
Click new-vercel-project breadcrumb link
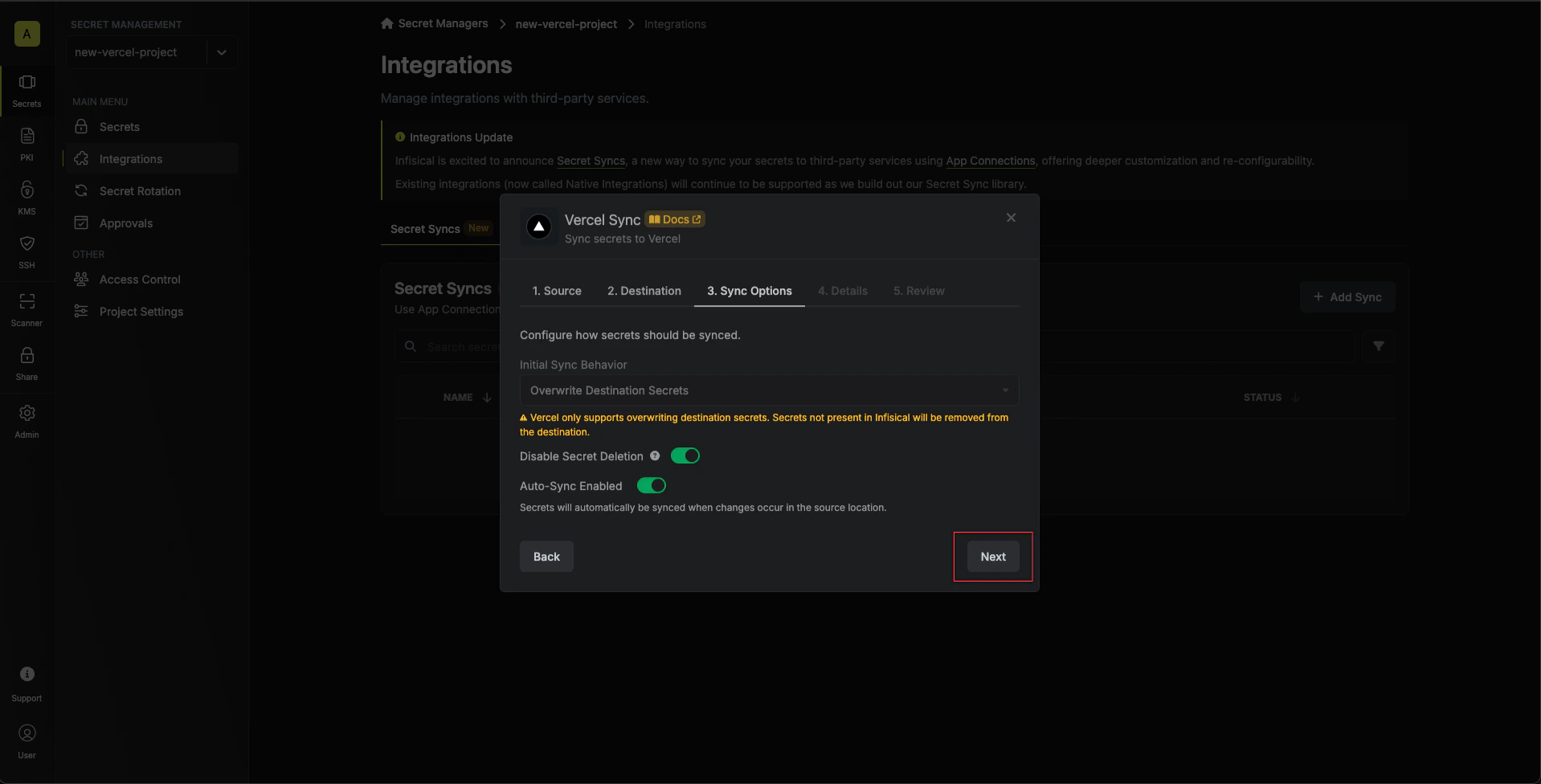pyautogui.click(x=566, y=24)
